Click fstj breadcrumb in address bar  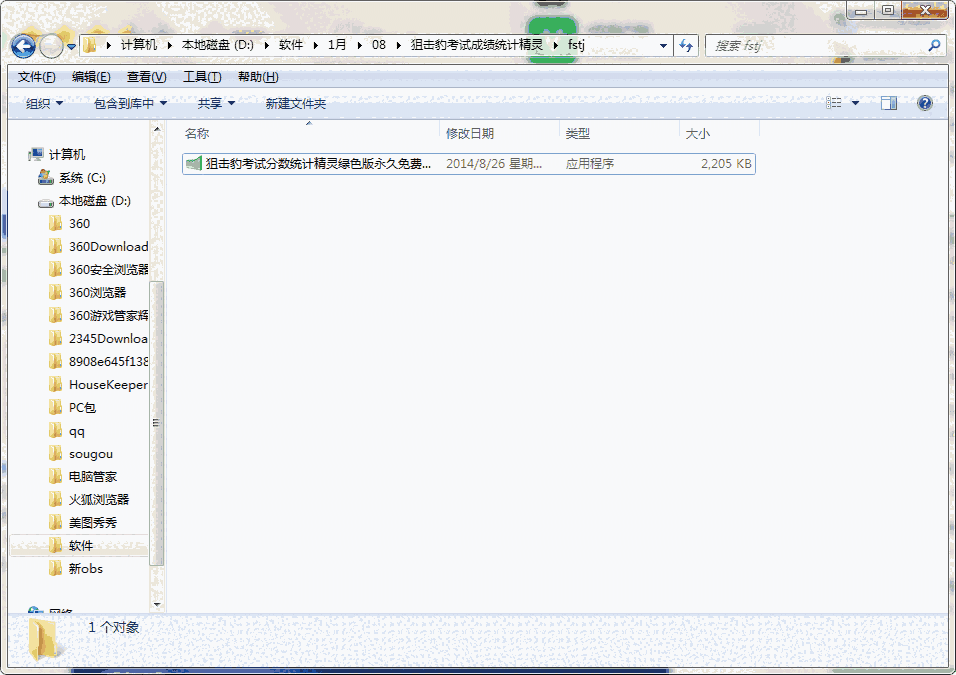click(x=576, y=45)
